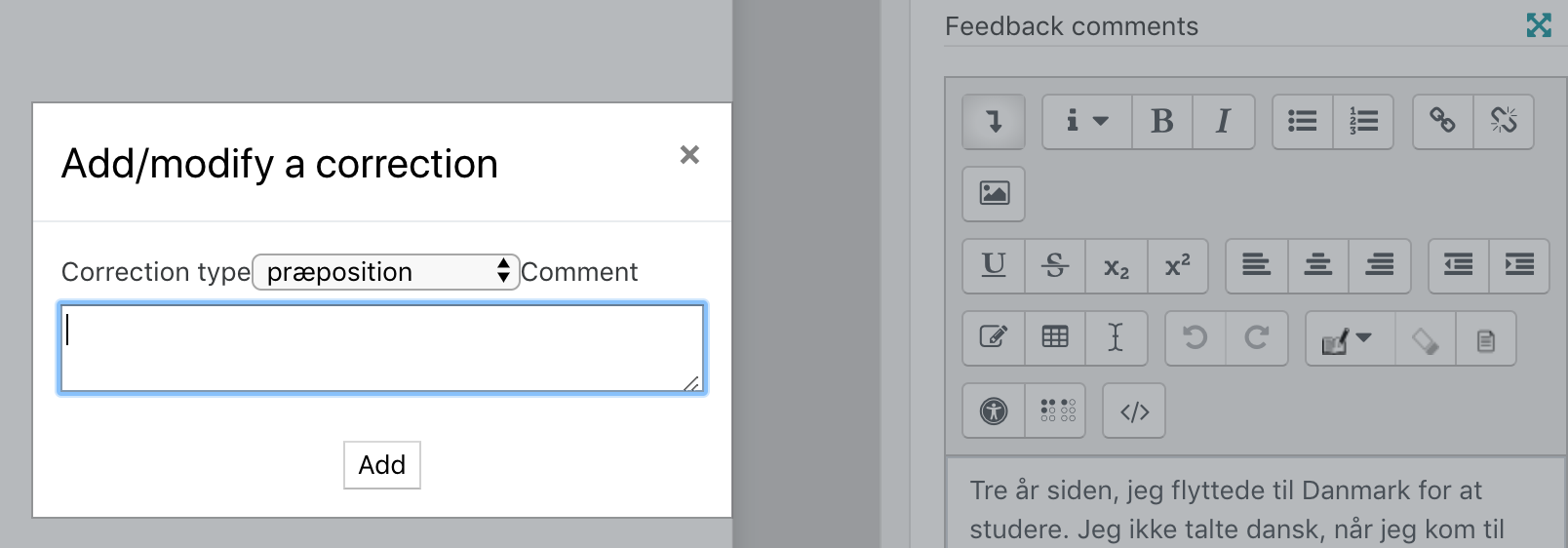Toggle HTML source code view

click(1134, 411)
